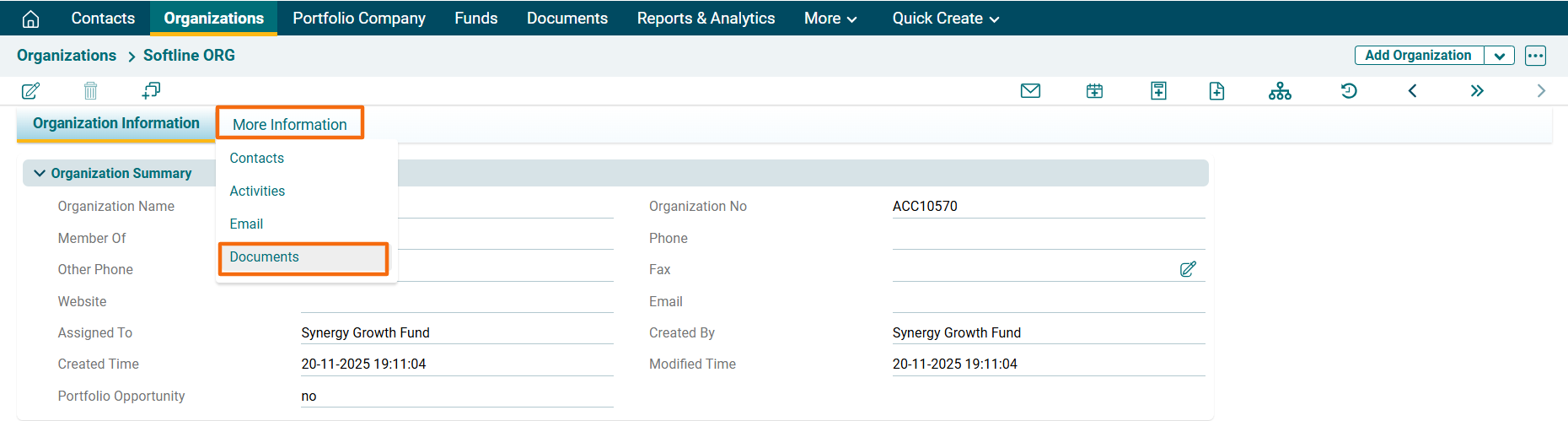Click the delete trash can icon

point(90,91)
